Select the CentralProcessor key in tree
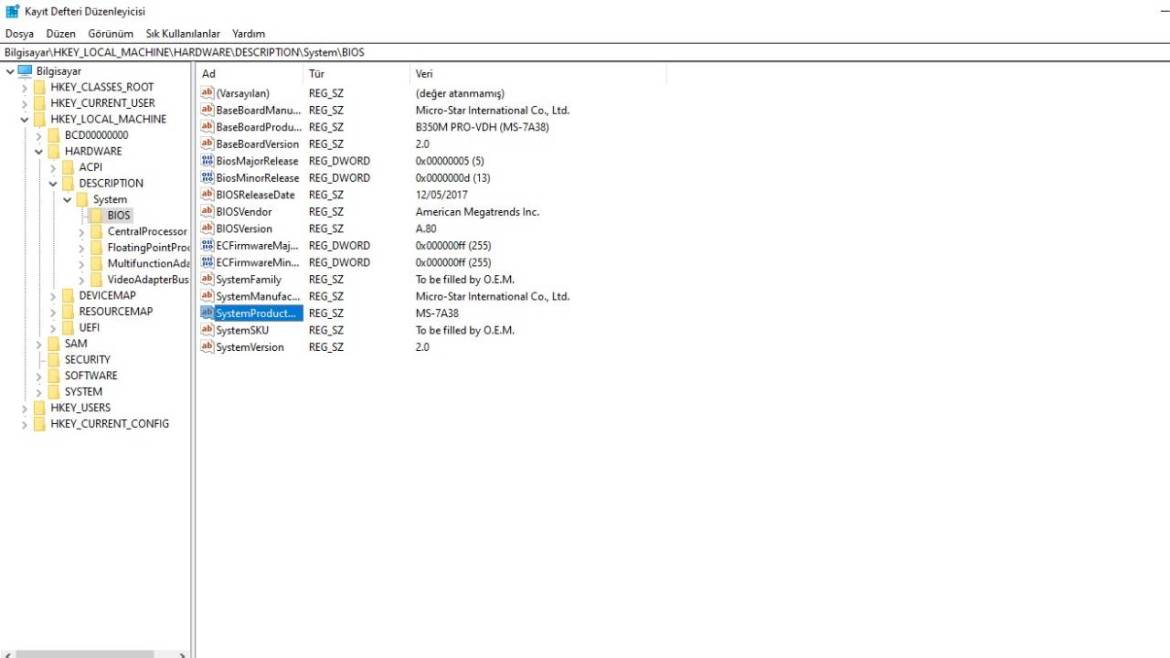The width and height of the screenshot is (1170, 658). coord(147,232)
